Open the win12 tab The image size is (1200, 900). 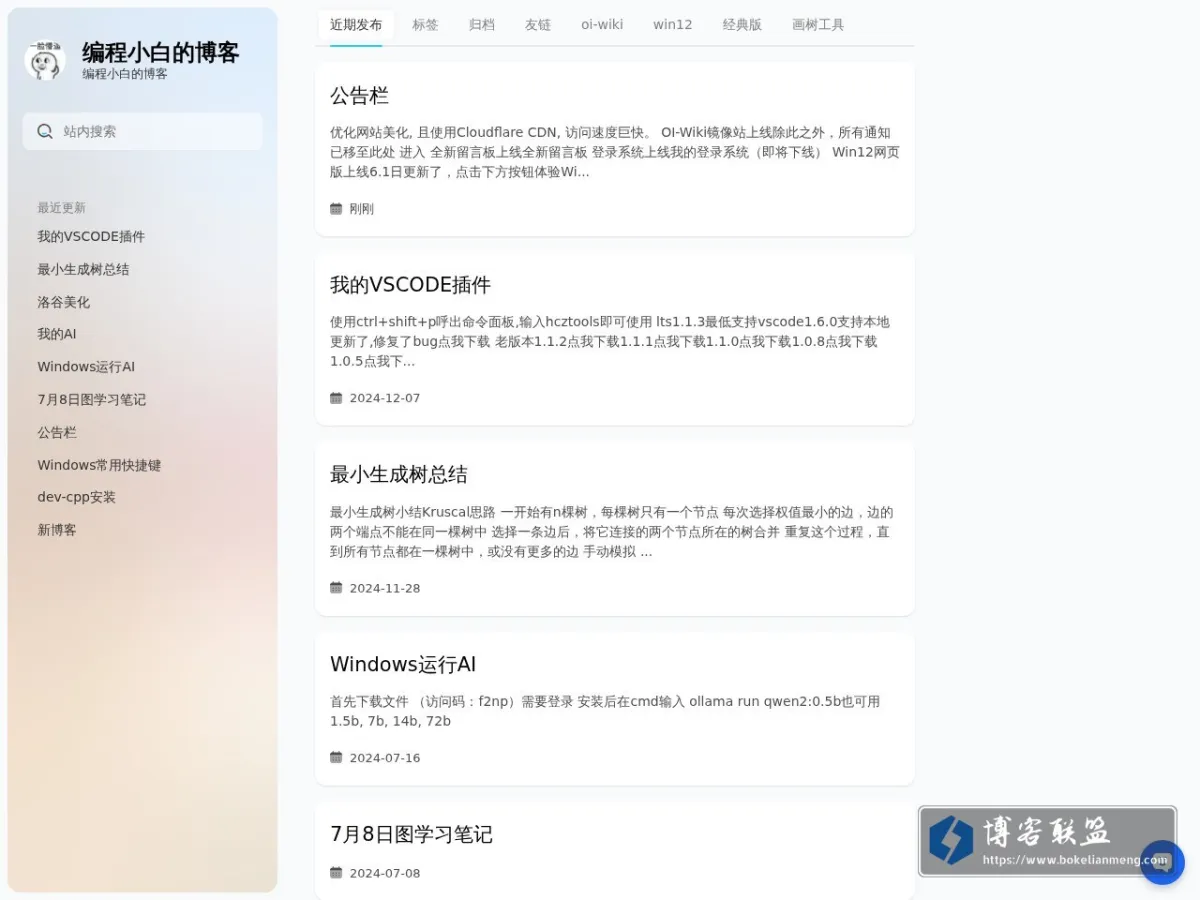tap(673, 25)
